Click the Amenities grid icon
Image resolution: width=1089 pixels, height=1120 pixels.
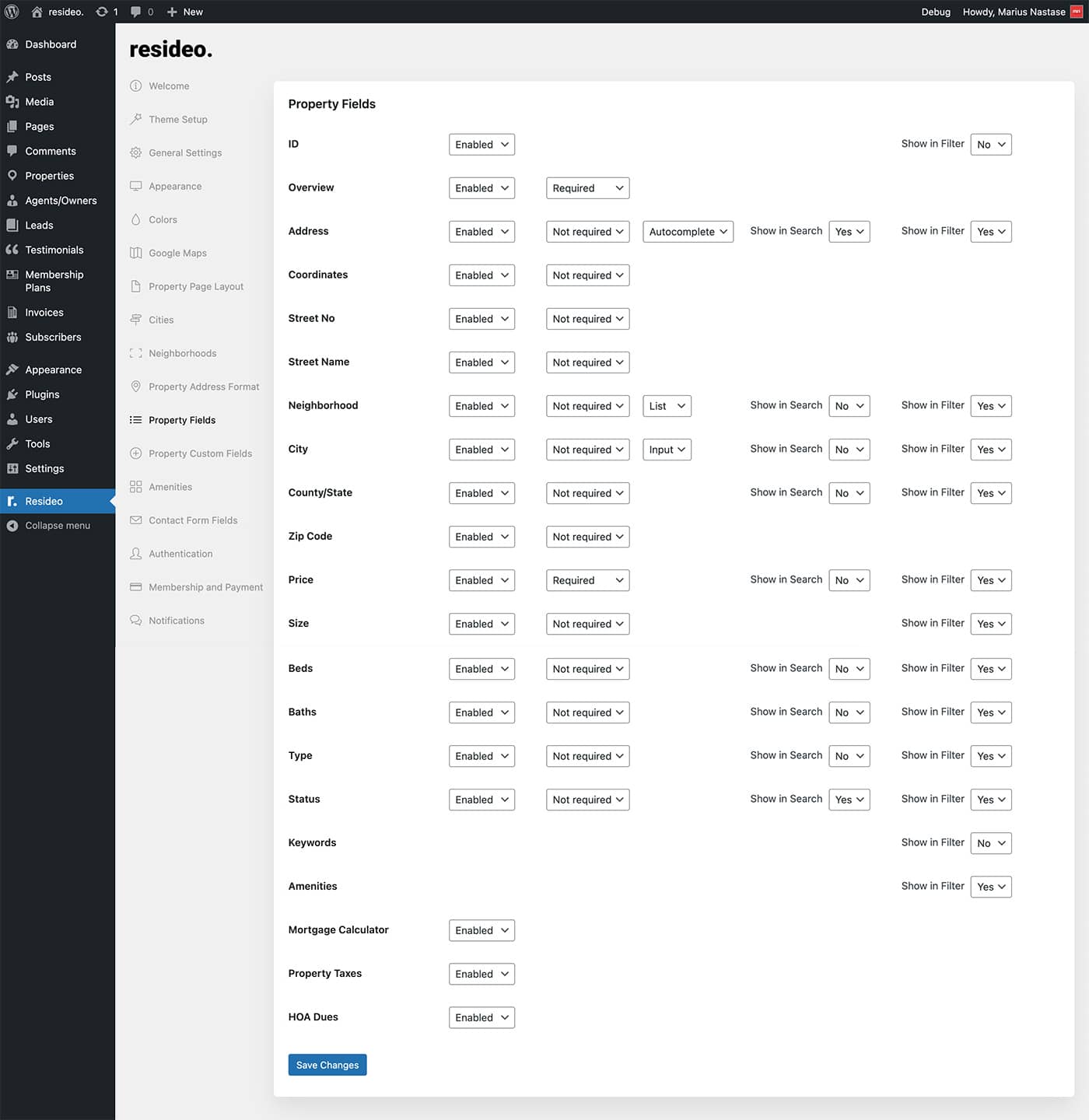pyautogui.click(x=136, y=487)
